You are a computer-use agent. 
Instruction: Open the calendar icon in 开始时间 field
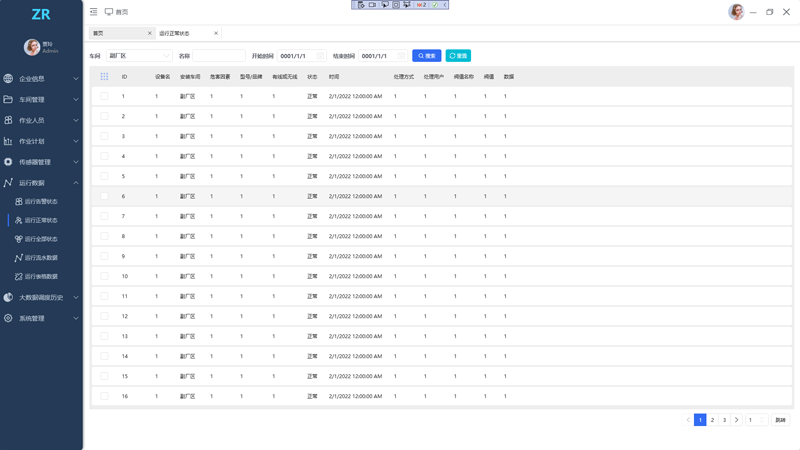point(320,56)
